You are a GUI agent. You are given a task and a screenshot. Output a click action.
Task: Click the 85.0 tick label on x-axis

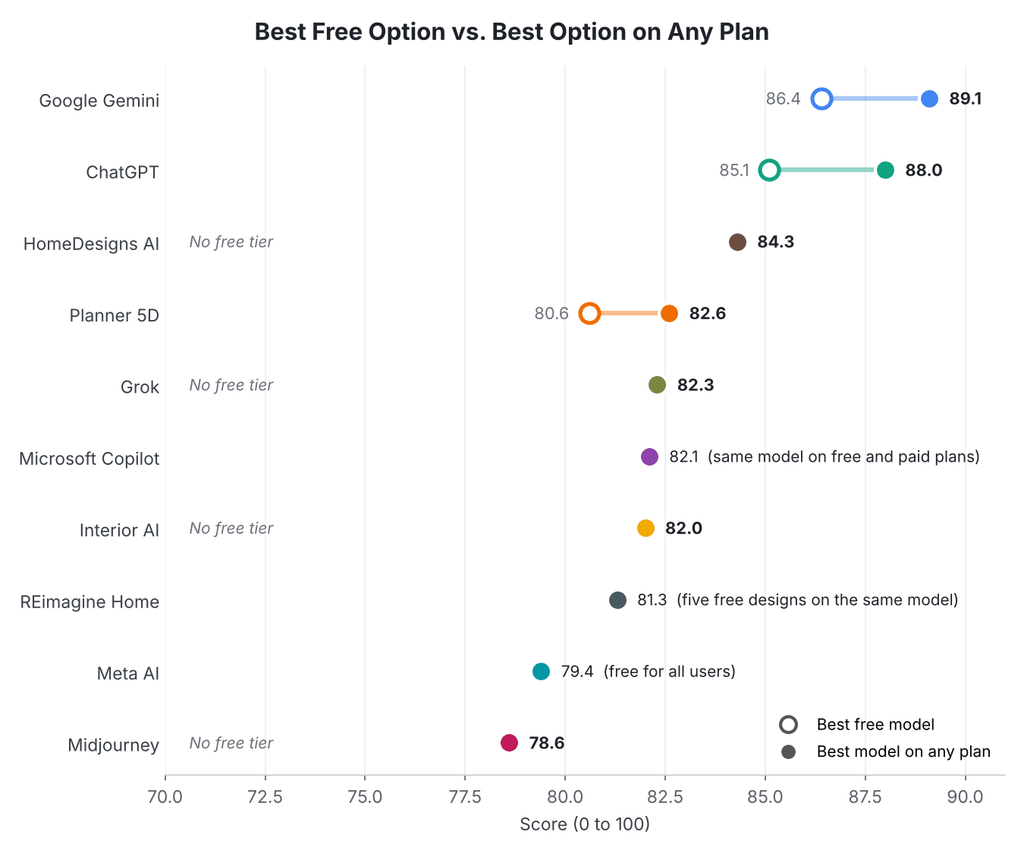point(765,797)
